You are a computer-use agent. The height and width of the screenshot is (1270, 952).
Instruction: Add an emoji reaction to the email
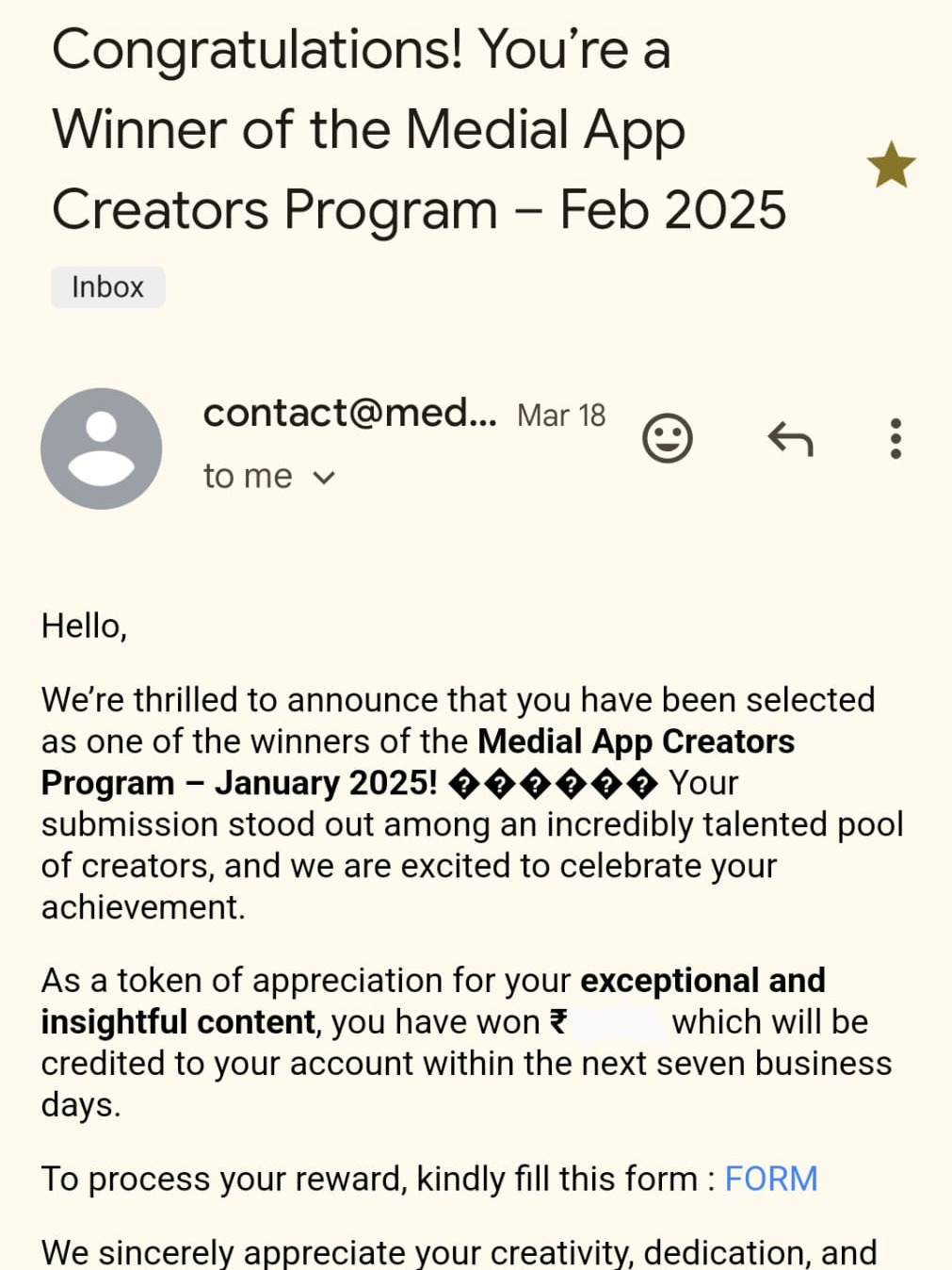click(667, 438)
